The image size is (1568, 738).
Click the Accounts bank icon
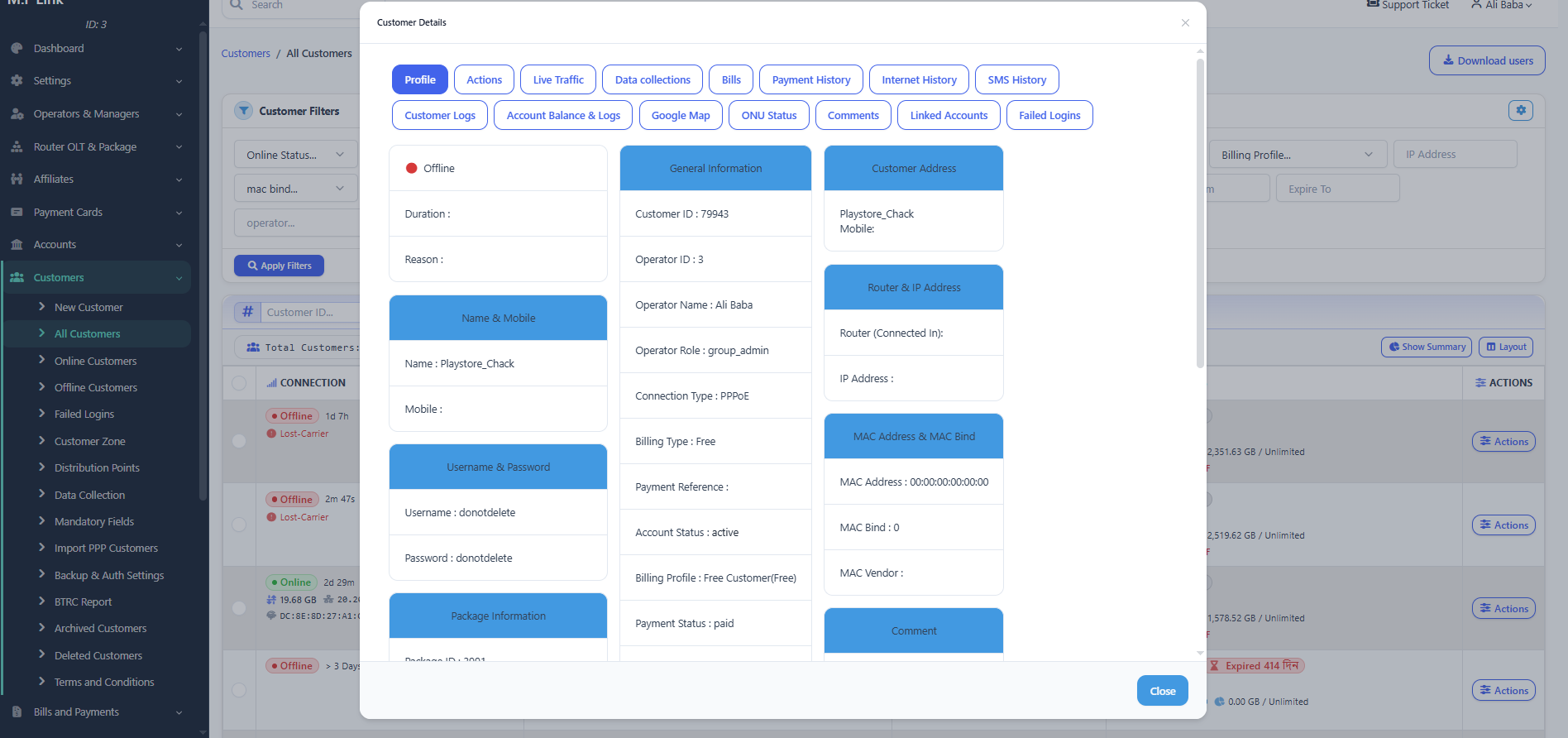[x=17, y=245]
